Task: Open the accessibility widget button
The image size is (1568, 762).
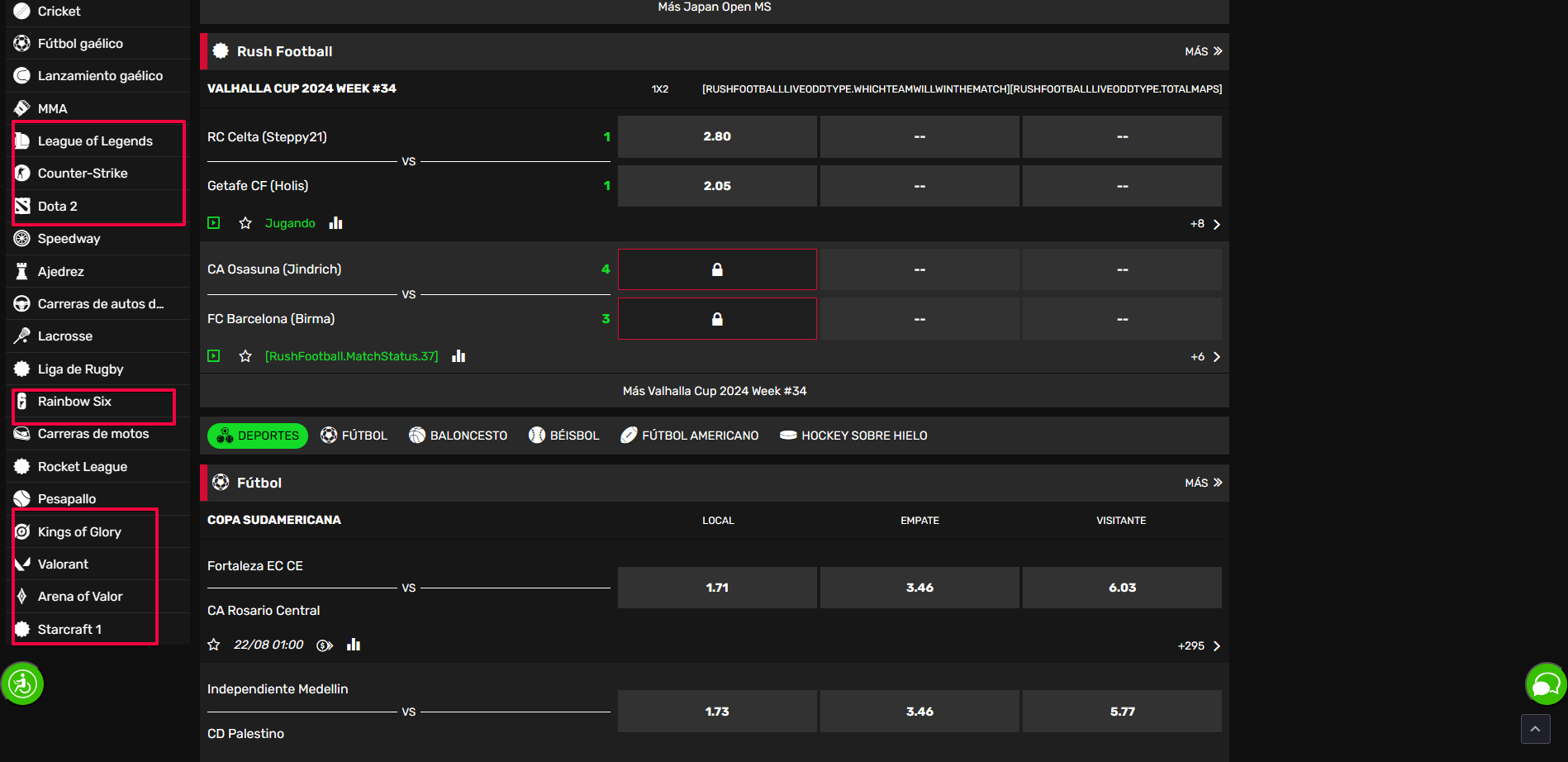Action: tap(22, 683)
